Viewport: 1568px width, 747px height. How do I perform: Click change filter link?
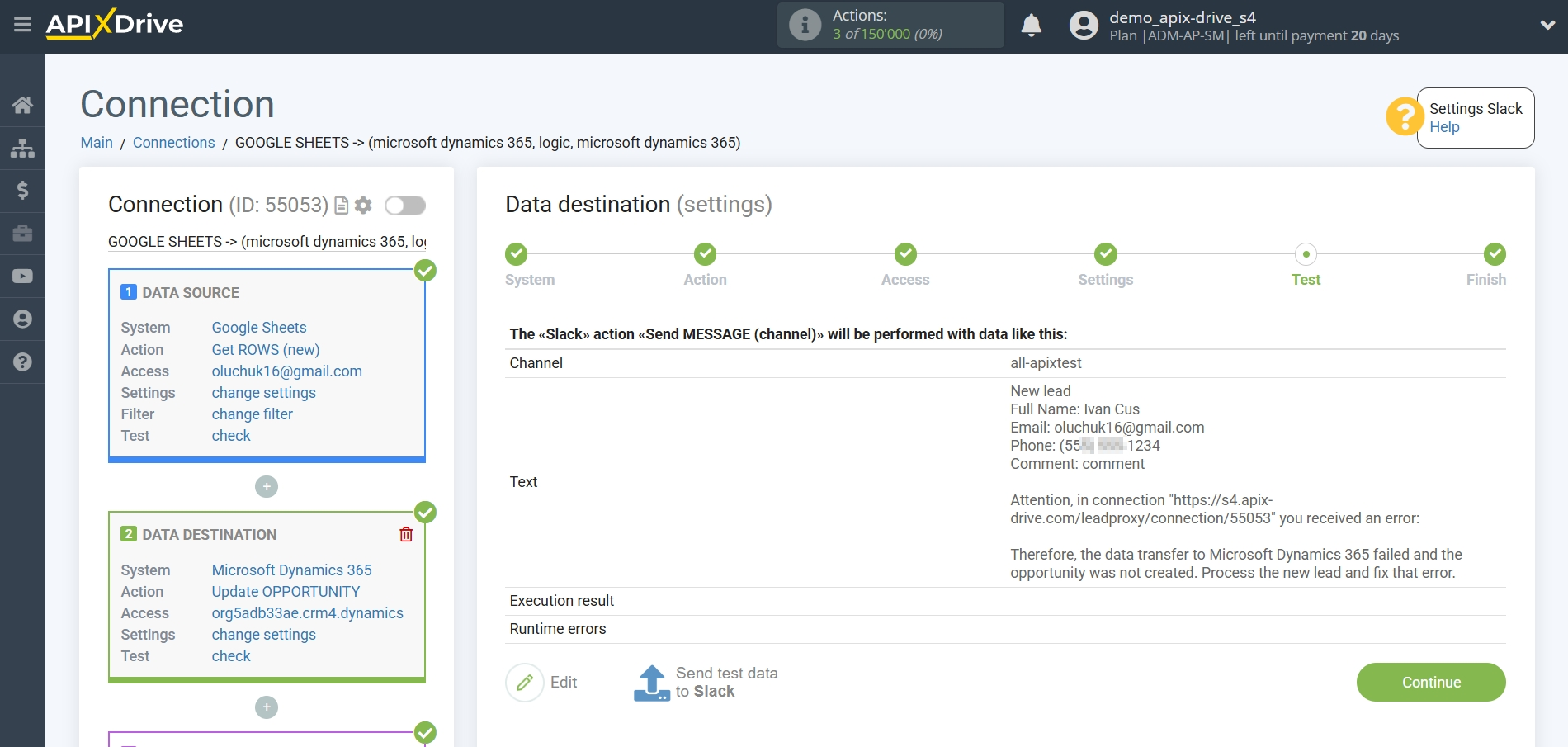tap(253, 414)
